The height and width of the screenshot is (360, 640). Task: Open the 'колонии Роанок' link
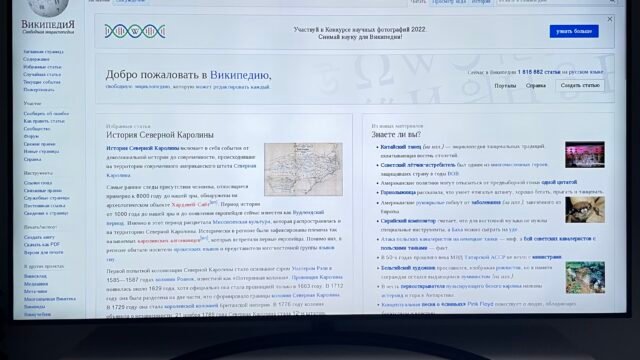pyautogui.click(x=174, y=279)
